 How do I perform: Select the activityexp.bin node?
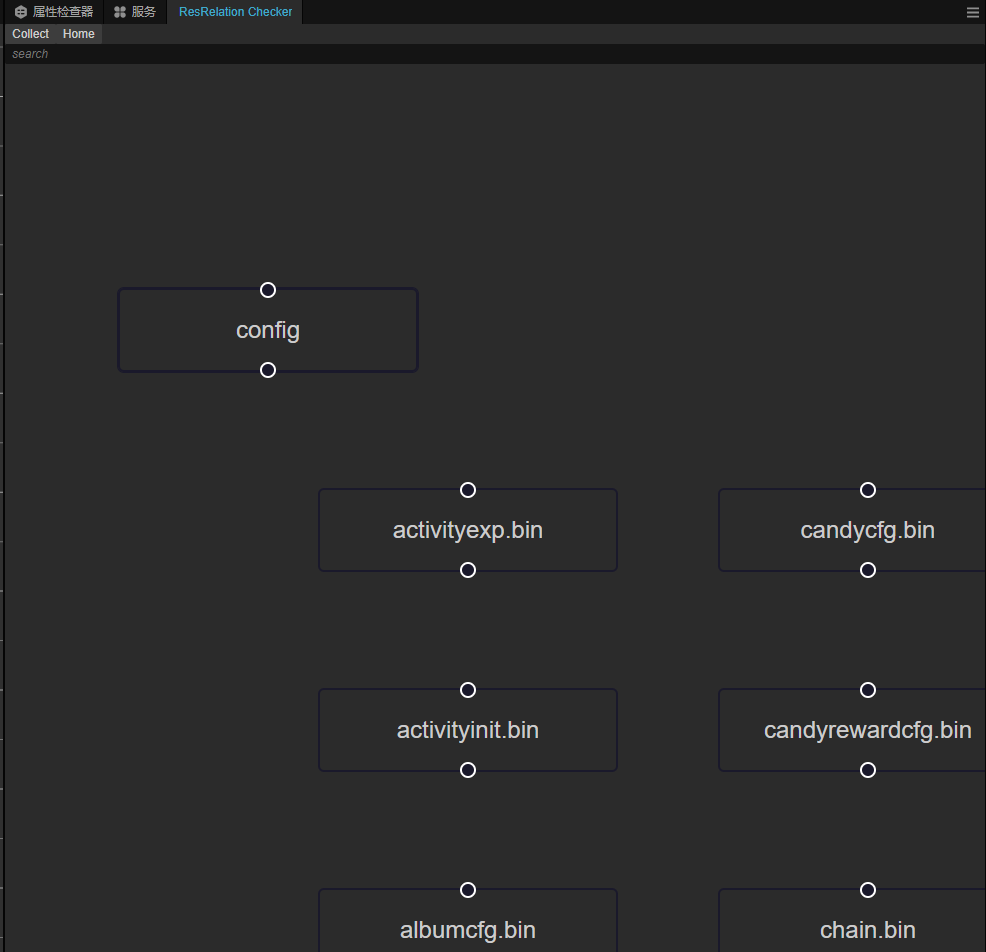point(468,530)
